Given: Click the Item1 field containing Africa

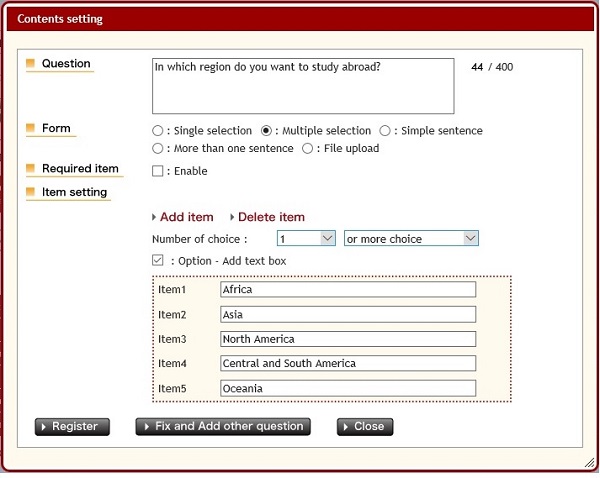Looking at the screenshot, I should pos(347,290).
